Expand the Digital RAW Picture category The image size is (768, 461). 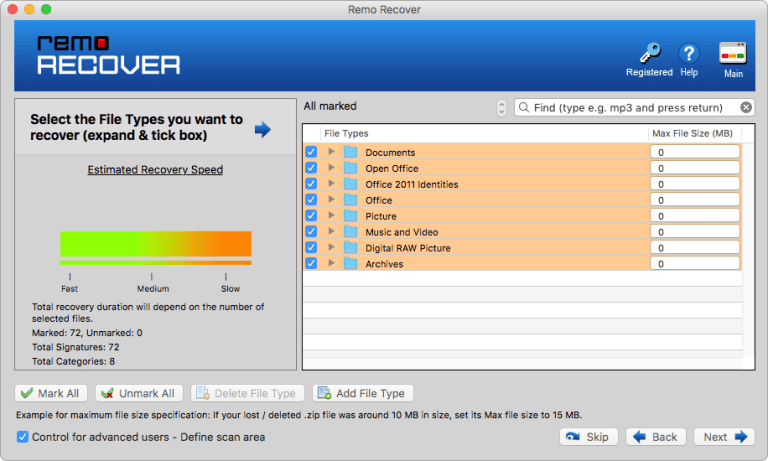point(331,248)
